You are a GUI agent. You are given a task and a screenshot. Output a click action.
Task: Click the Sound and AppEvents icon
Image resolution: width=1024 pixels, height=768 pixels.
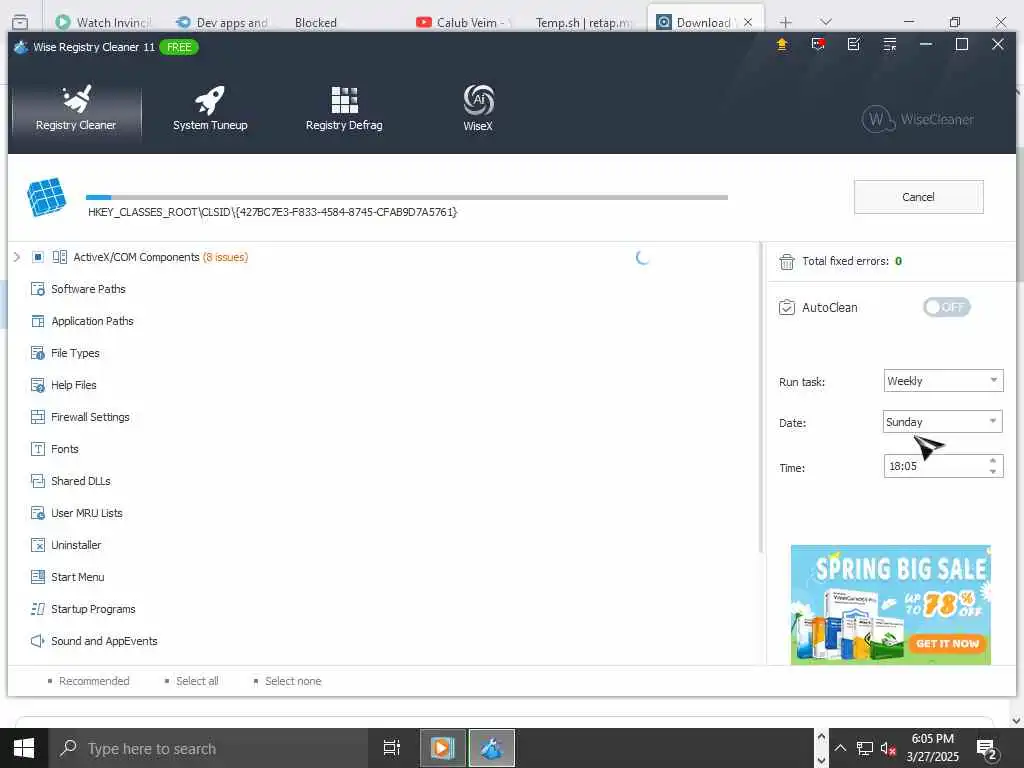38,641
